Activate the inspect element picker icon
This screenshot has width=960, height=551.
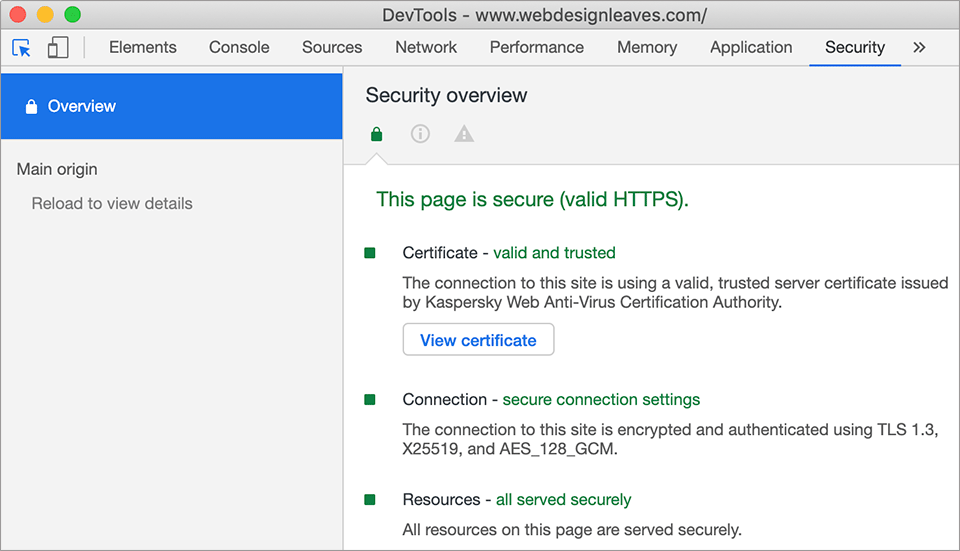coord(21,47)
